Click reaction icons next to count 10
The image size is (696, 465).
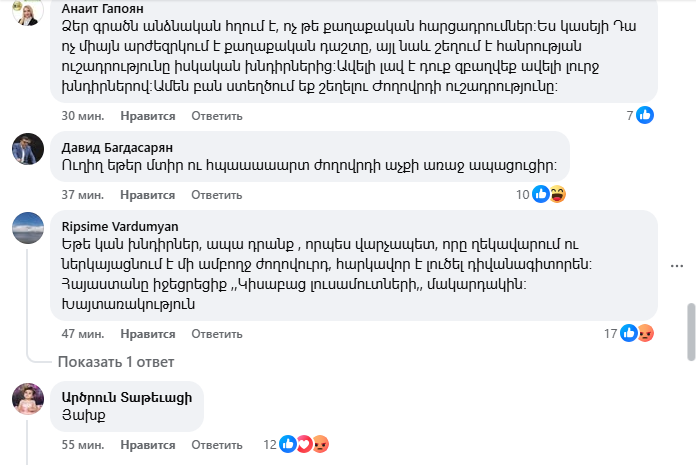pyautogui.click(x=549, y=194)
